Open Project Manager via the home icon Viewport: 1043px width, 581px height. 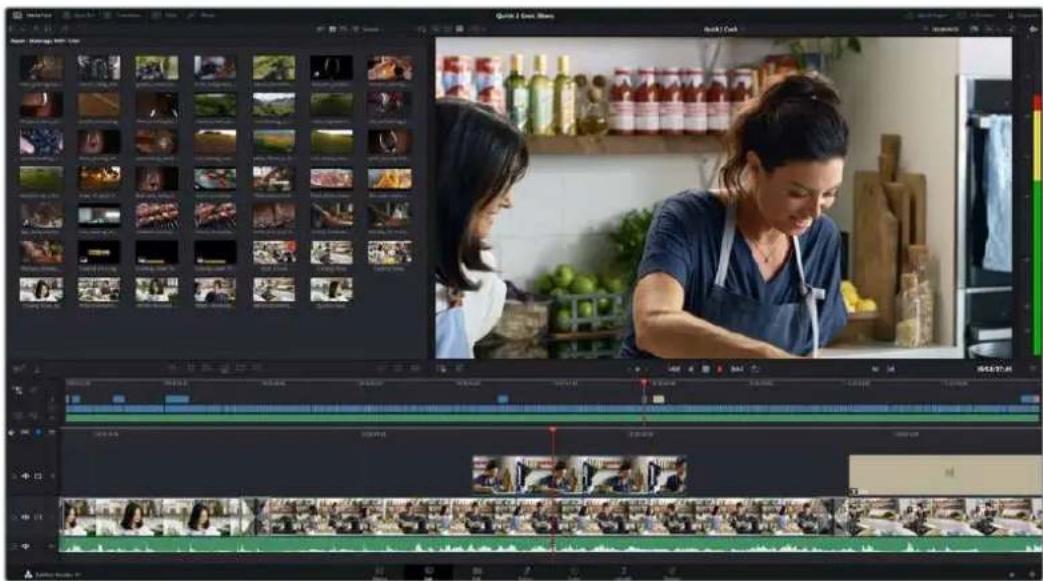[x=1012, y=574]
